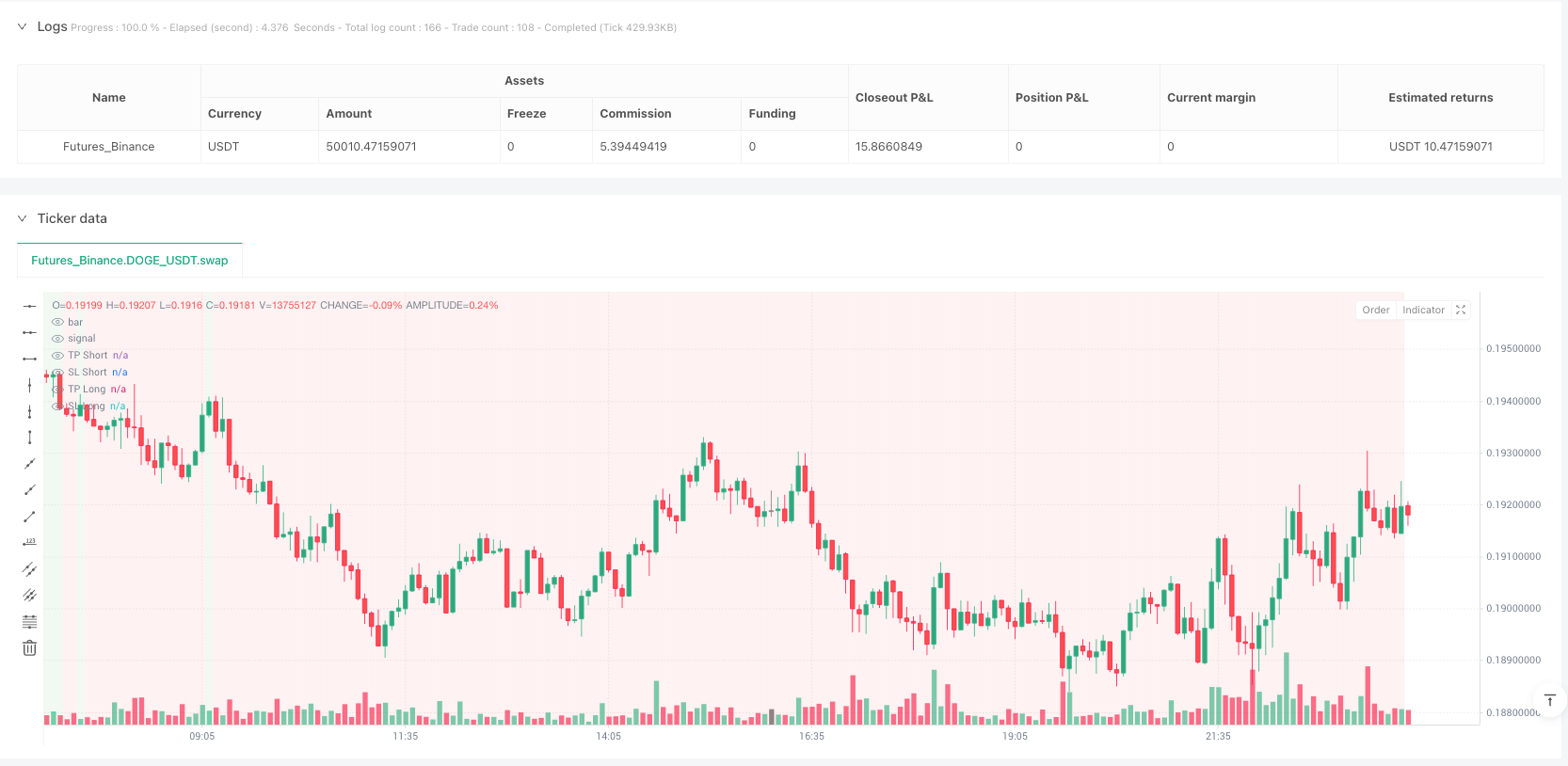Collapse the Ticker data section

(23, 218)
